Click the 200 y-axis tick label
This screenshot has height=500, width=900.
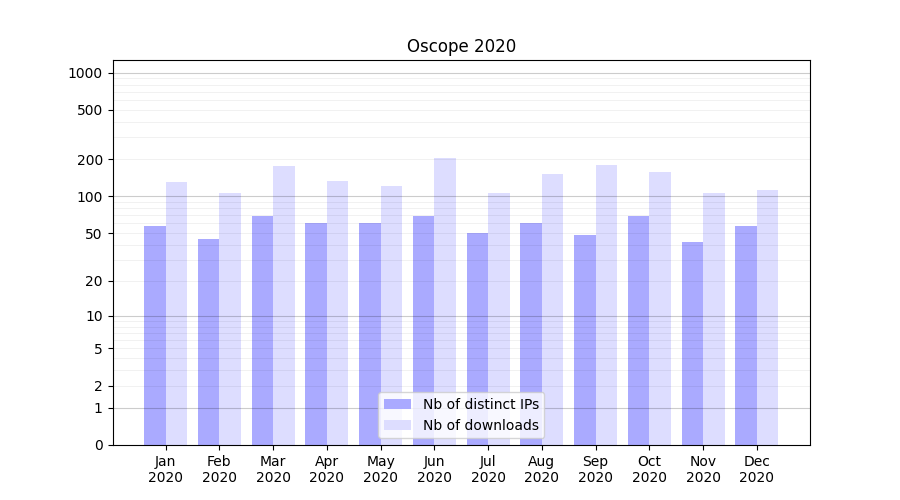click(x=89, y=160)
